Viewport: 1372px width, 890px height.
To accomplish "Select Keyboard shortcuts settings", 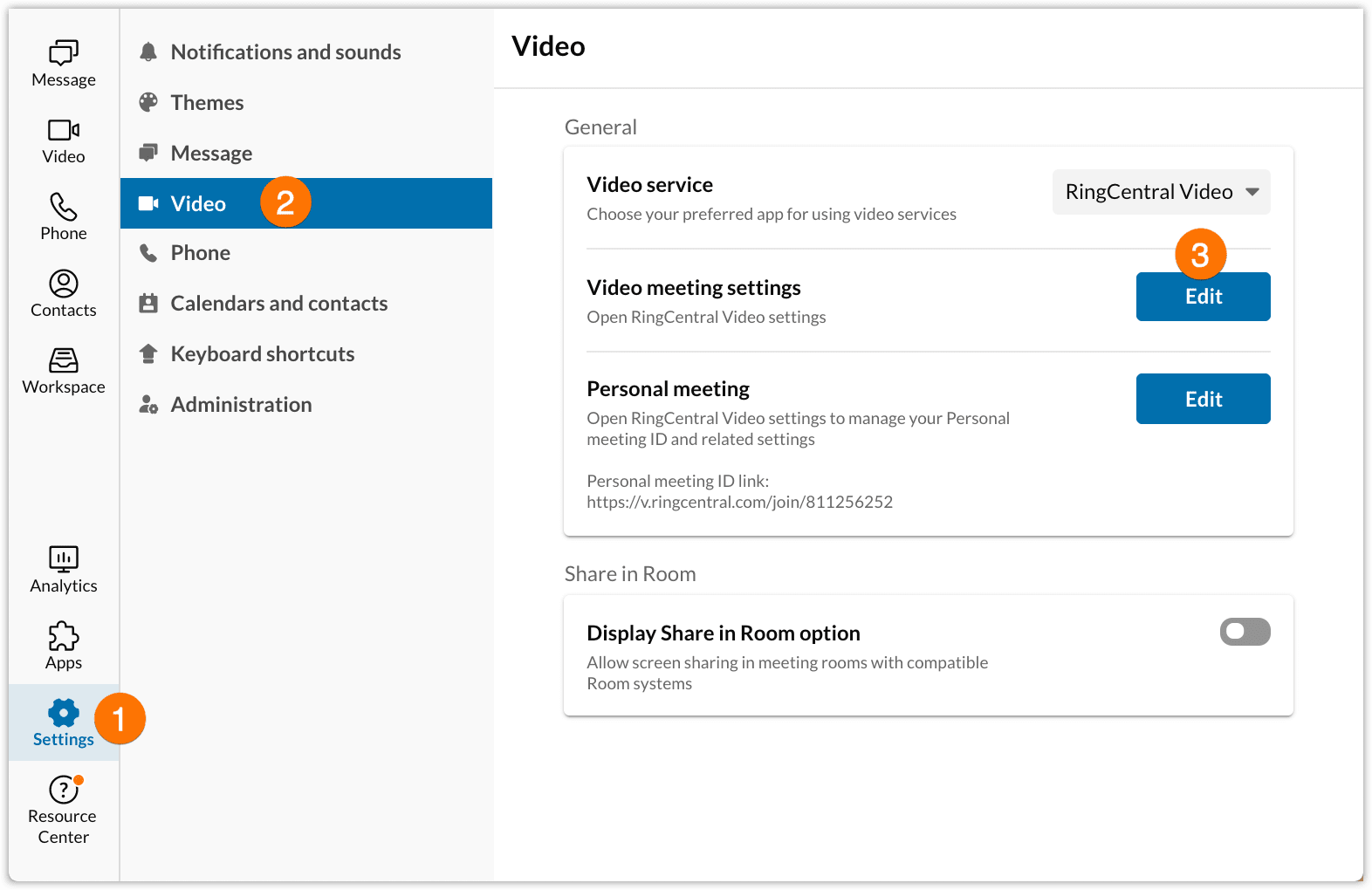I will coord(262,354).
